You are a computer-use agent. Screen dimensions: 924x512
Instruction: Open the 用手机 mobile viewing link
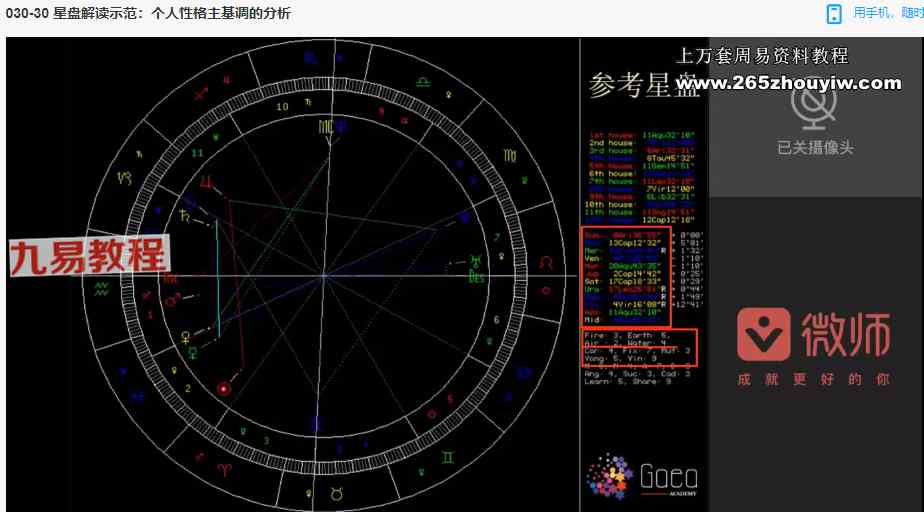pyautogui.click(x=886, y=13)
